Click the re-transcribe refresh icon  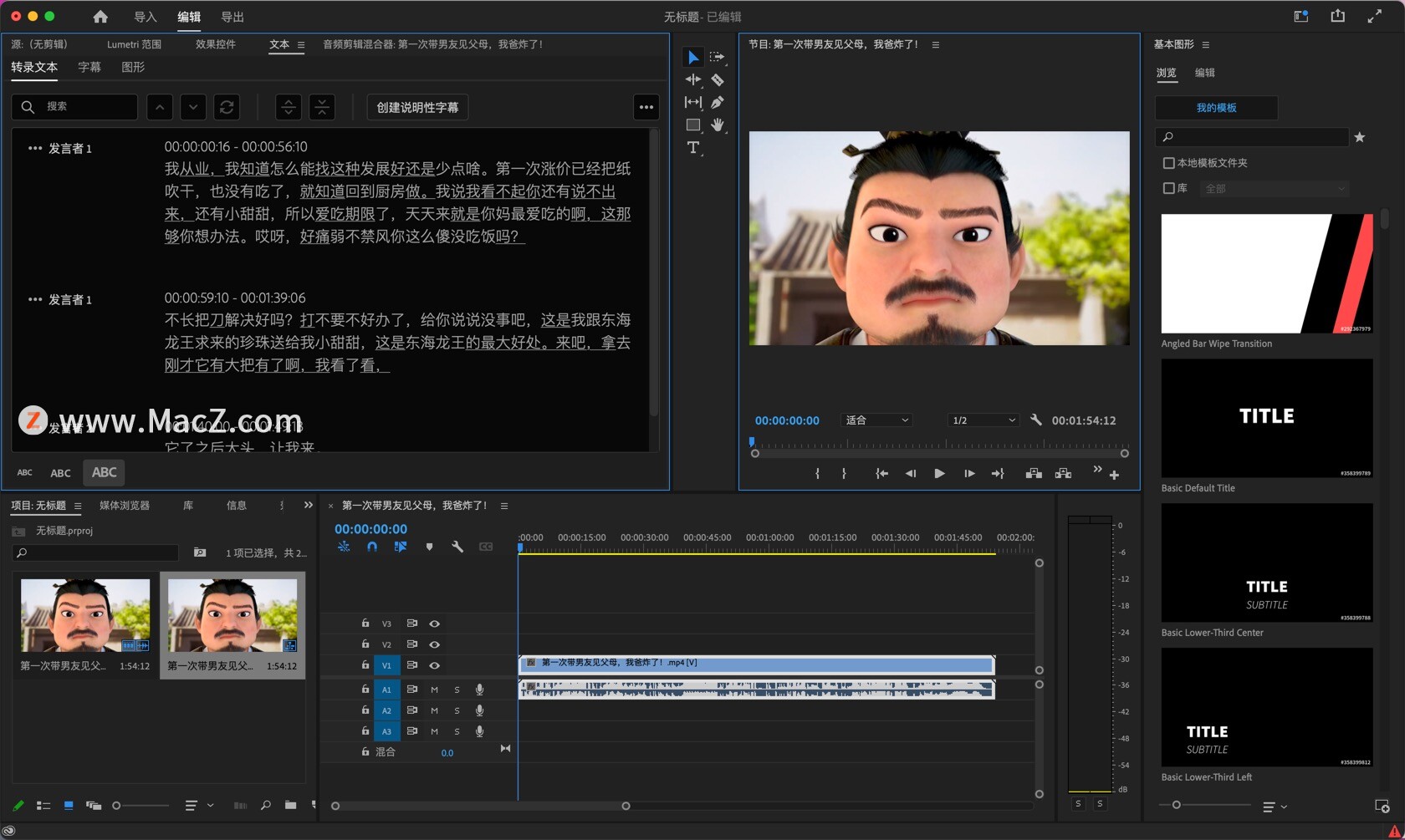point(227,107)
